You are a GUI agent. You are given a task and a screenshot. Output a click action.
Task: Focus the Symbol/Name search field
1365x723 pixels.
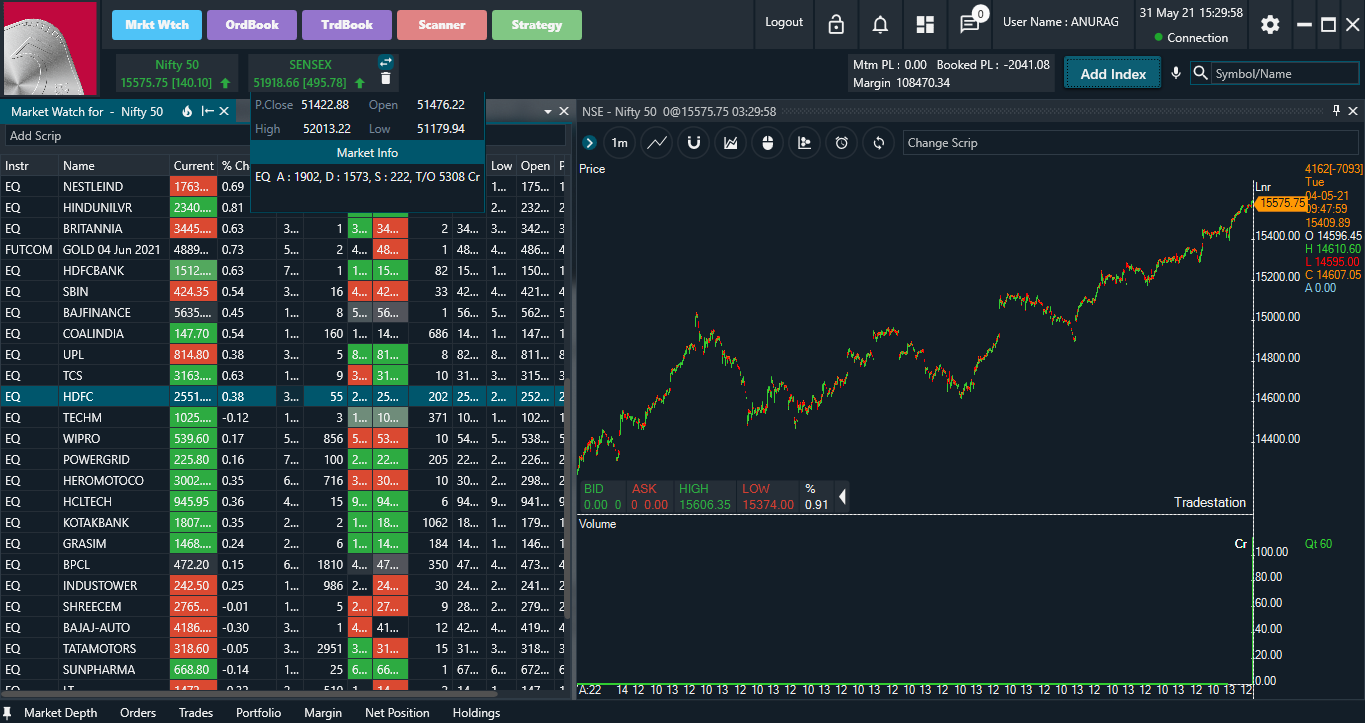coord(1285,73)
